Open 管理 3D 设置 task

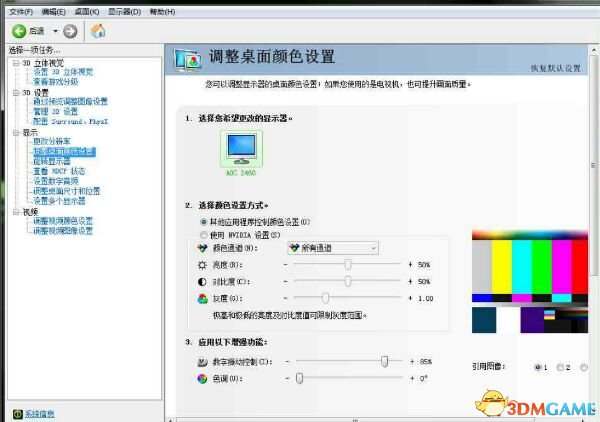point(55,111)
